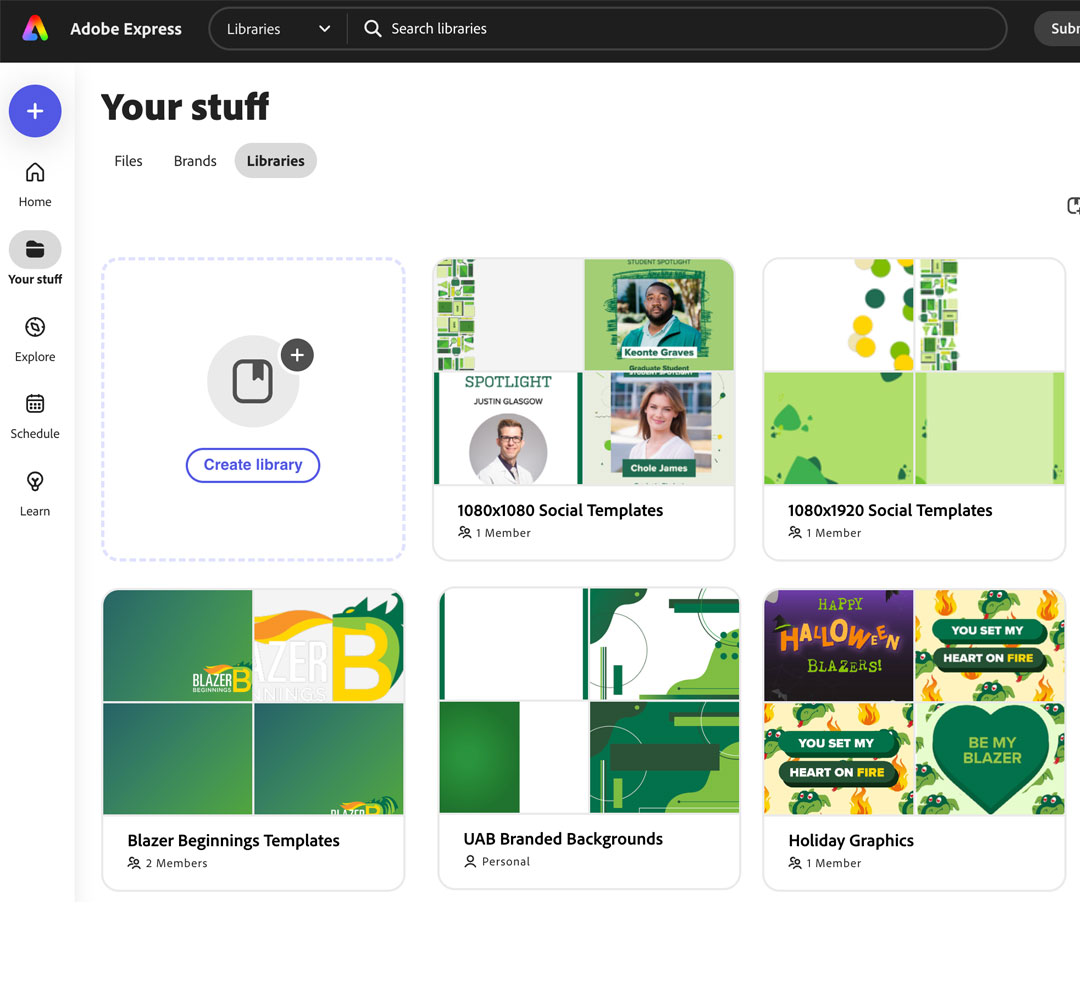The width and height of the screenshot is (1080, 987).
Task: Switch to the Files tab
Action: 128,160
